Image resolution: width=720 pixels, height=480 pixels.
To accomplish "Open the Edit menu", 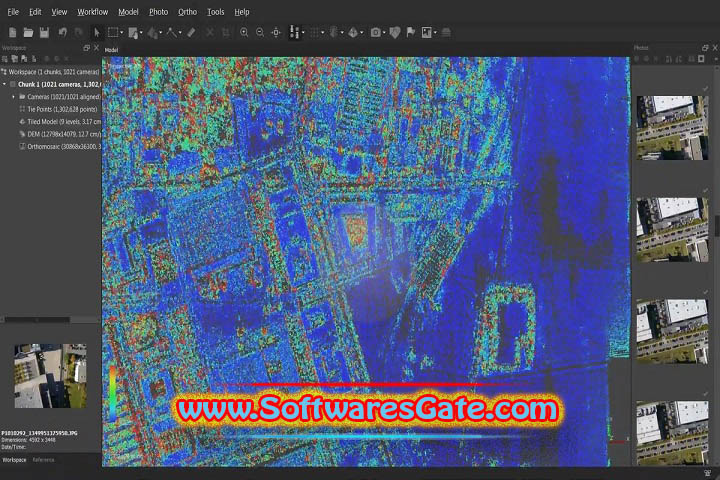I will pos(35,12).
